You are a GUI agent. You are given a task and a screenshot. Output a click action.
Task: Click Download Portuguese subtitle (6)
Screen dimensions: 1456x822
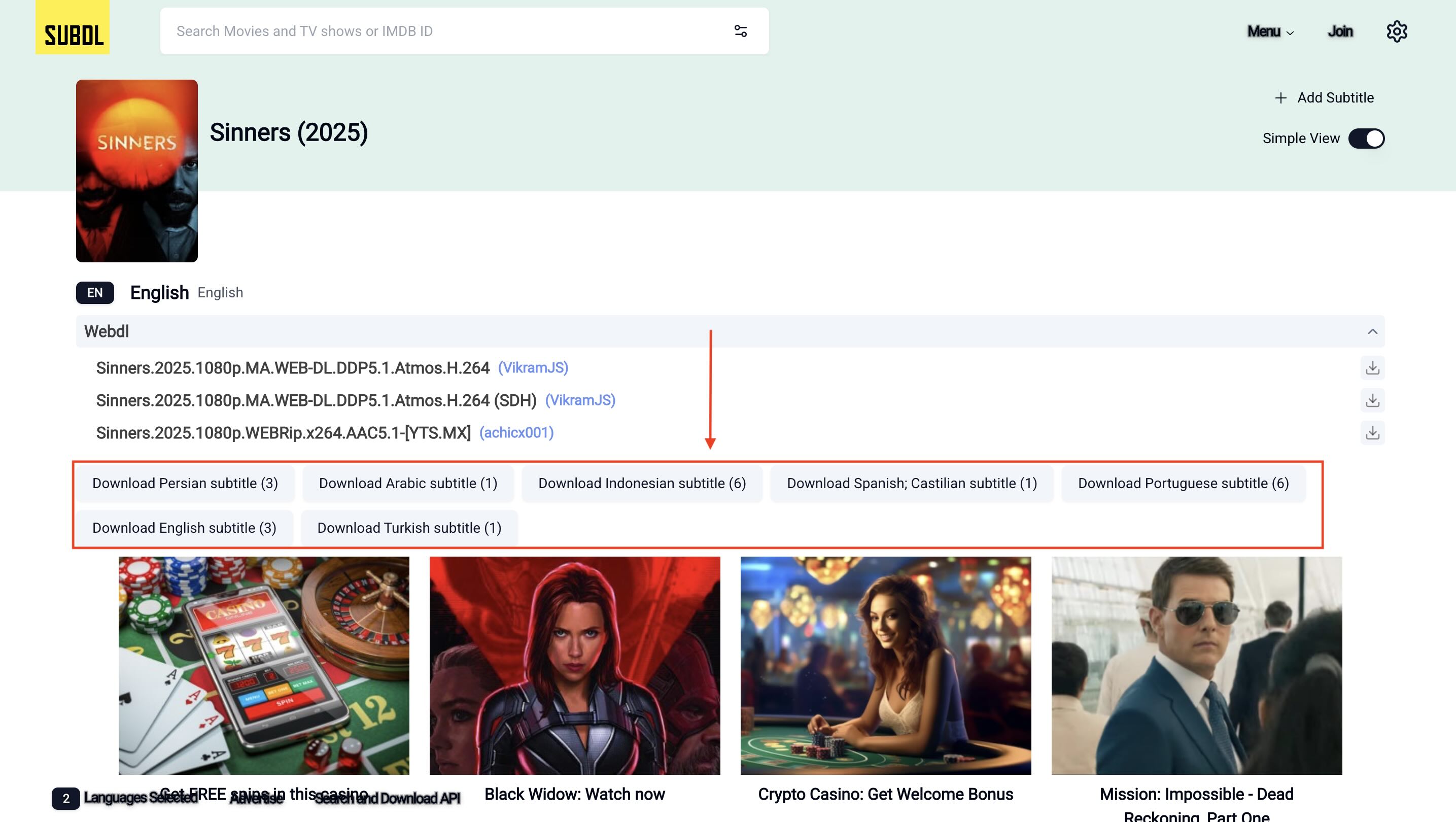click(x=1184, y=484)
